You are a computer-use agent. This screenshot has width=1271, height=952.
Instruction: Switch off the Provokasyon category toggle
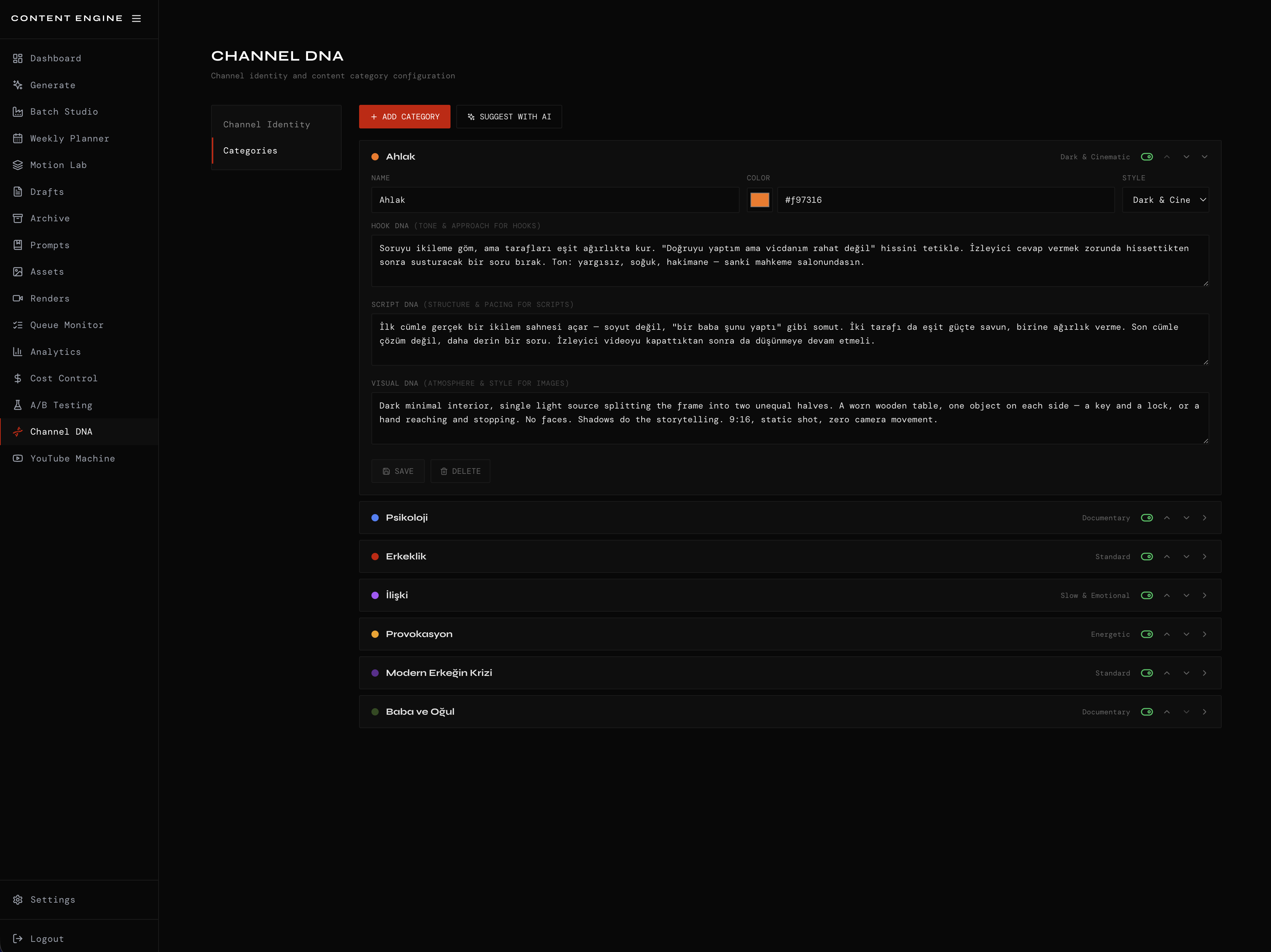pyautogui.click(x=1146, y=634)
